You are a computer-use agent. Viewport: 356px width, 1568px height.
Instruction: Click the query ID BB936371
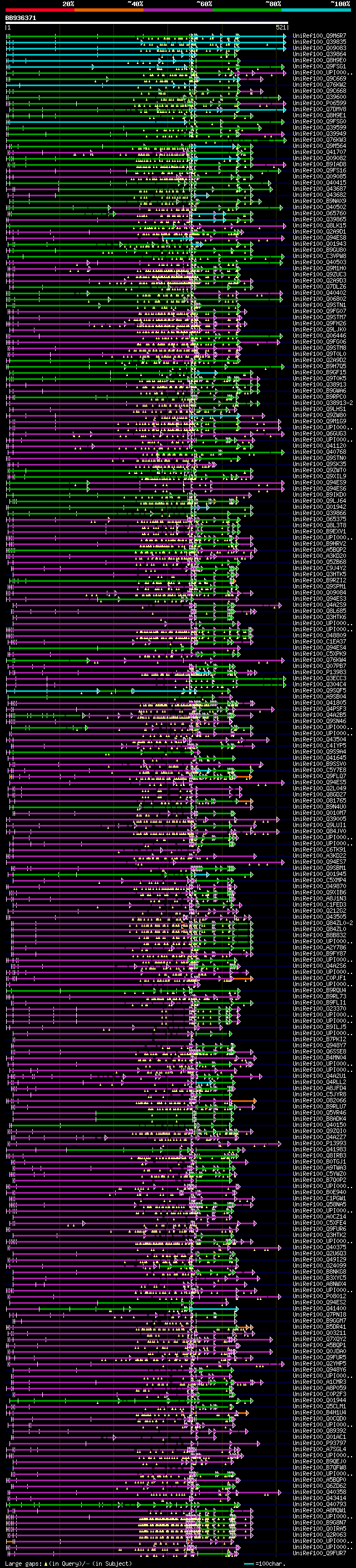click(21, 18)
